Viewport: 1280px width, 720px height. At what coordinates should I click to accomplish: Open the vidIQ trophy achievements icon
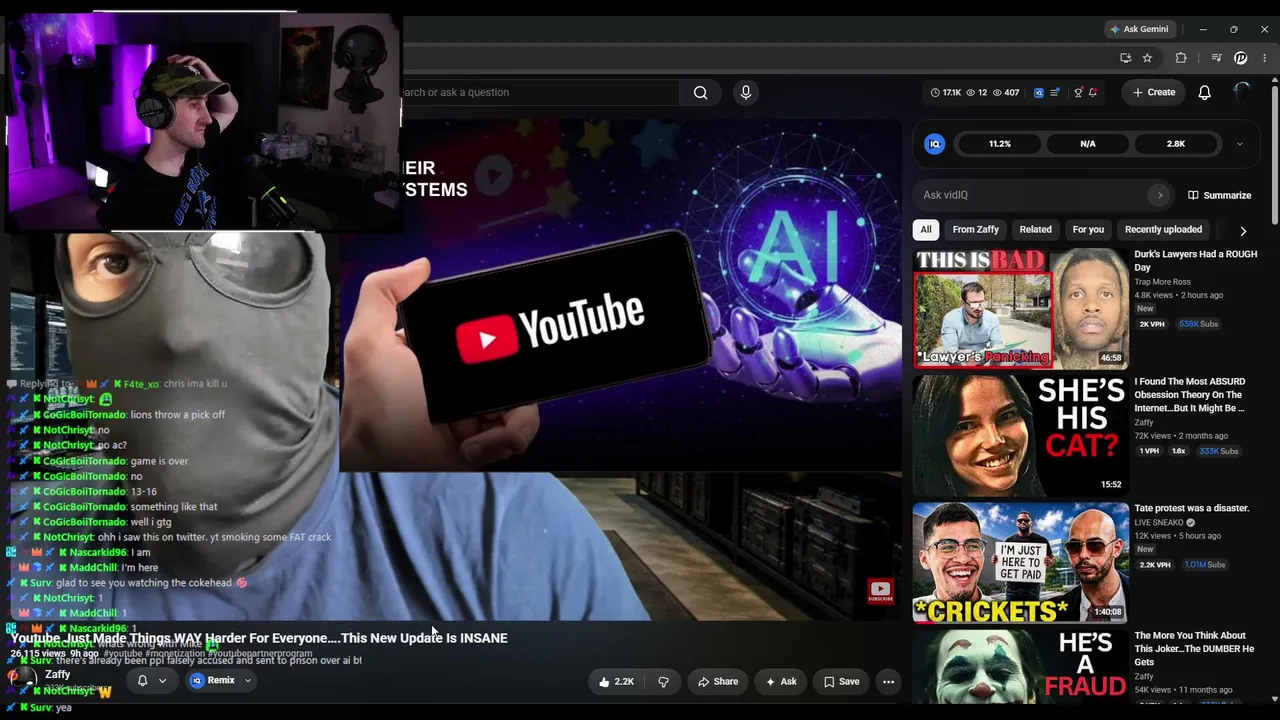(x=1078, y=92)
